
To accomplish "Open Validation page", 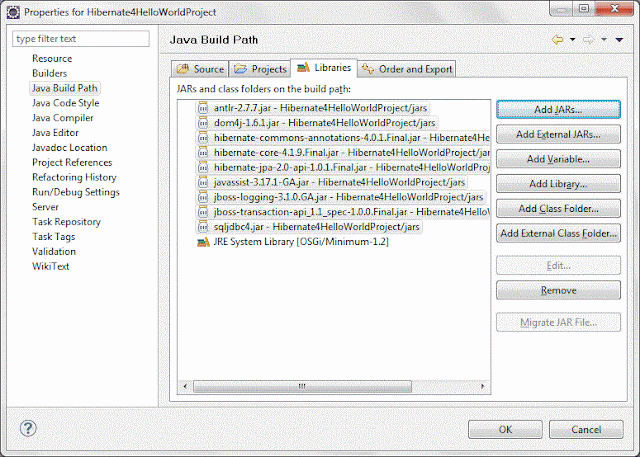I will click(x=54, y=251).
